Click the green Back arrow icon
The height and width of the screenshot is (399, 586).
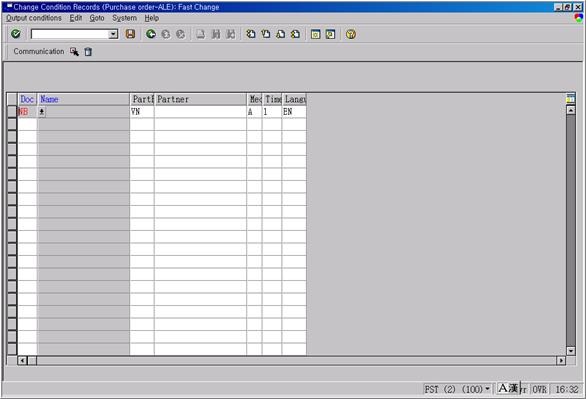151,34
